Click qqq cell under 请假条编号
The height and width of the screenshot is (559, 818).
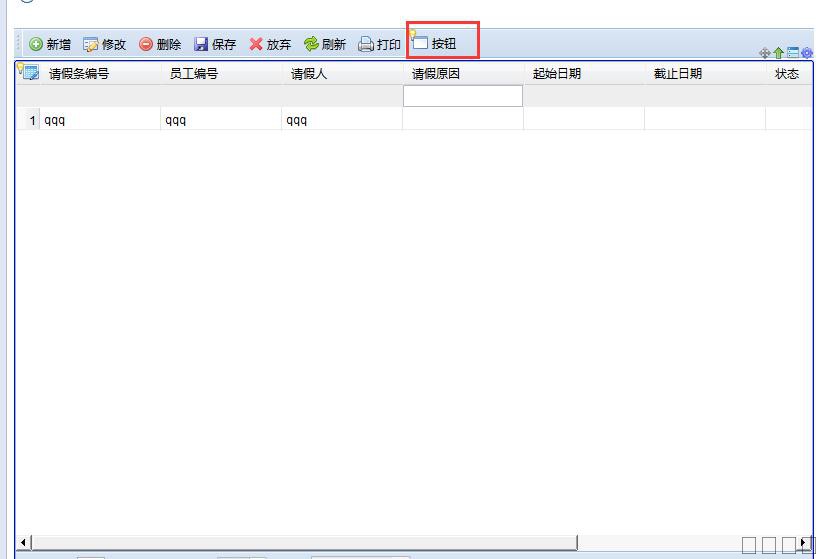[100, 120]
